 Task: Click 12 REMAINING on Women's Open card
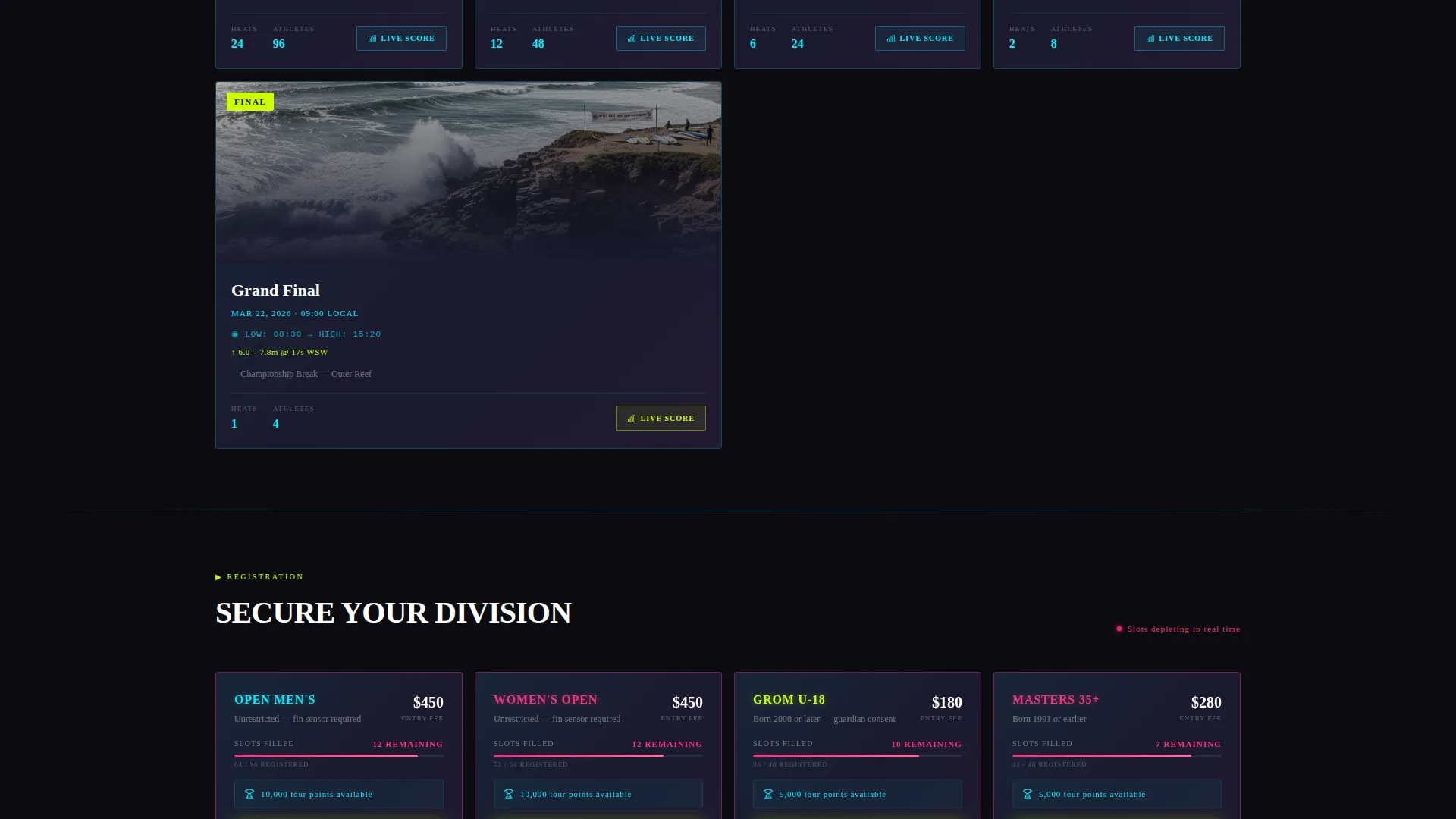tap(667, 744)
